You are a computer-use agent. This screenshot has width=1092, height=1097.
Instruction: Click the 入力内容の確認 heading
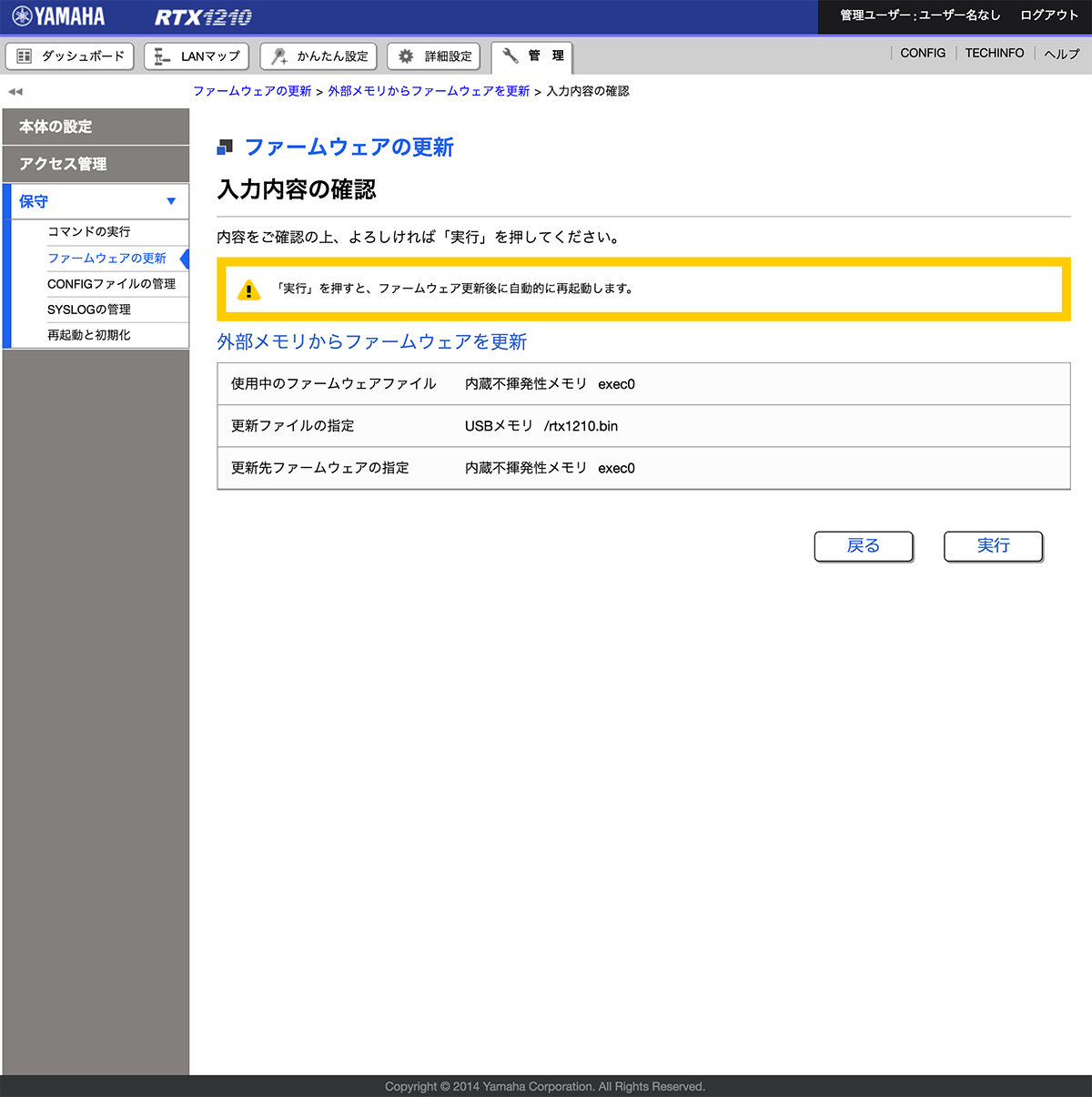pos(297,189)
